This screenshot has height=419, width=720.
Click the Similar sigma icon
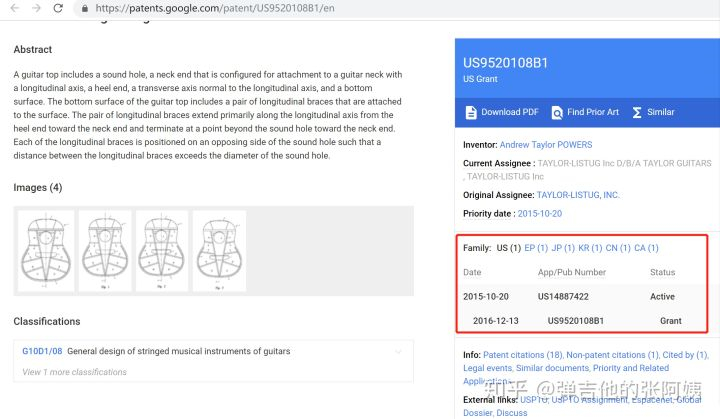point(637,112)
